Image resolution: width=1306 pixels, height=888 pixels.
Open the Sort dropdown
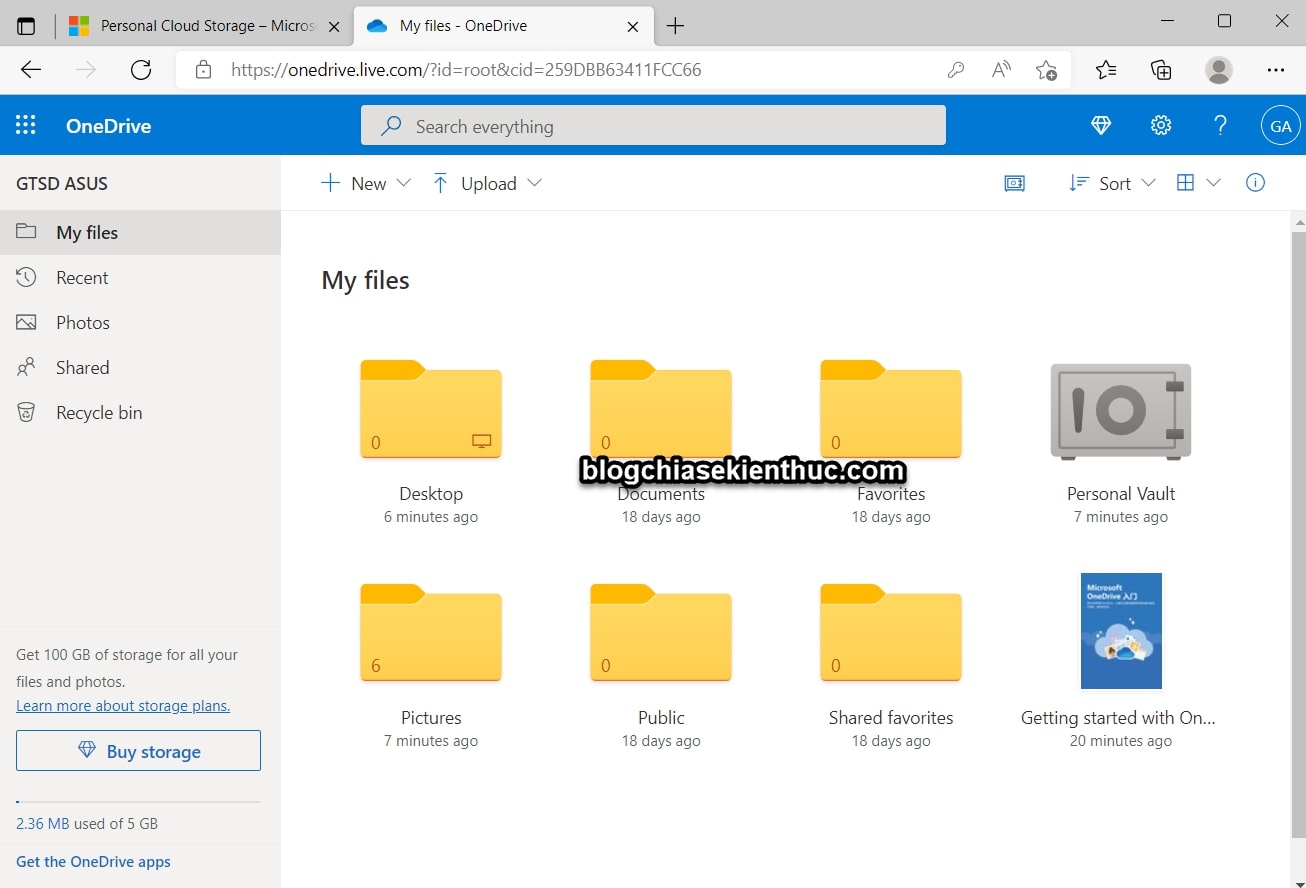(1112, 183)
